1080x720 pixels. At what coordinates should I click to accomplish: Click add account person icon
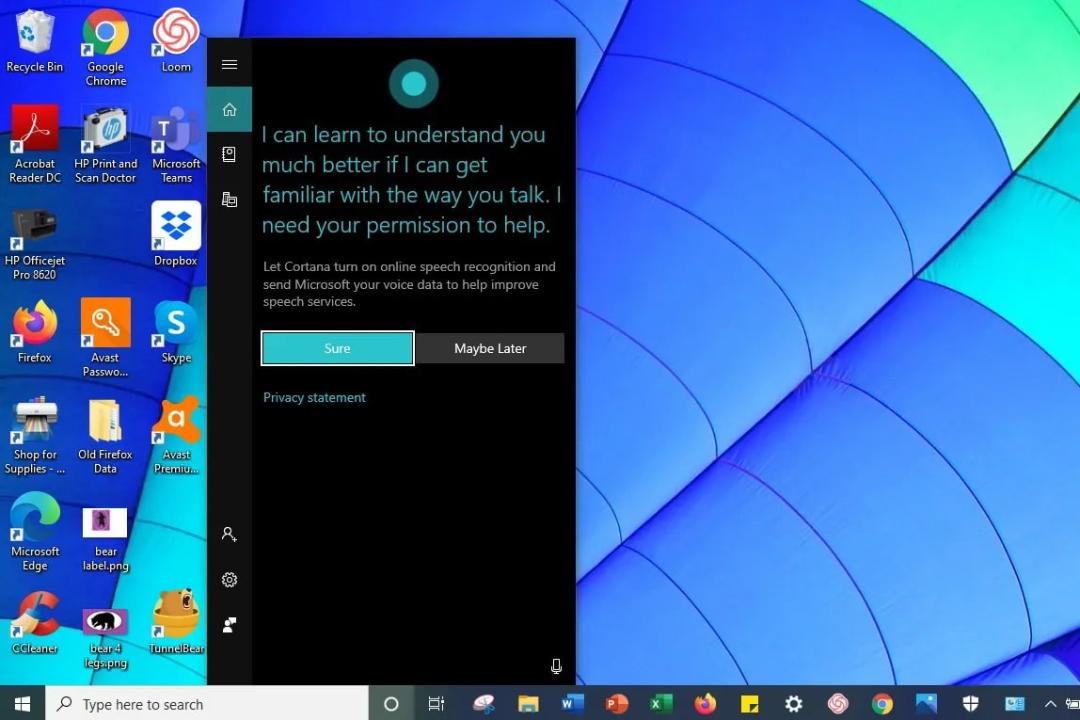coord(229,534)
